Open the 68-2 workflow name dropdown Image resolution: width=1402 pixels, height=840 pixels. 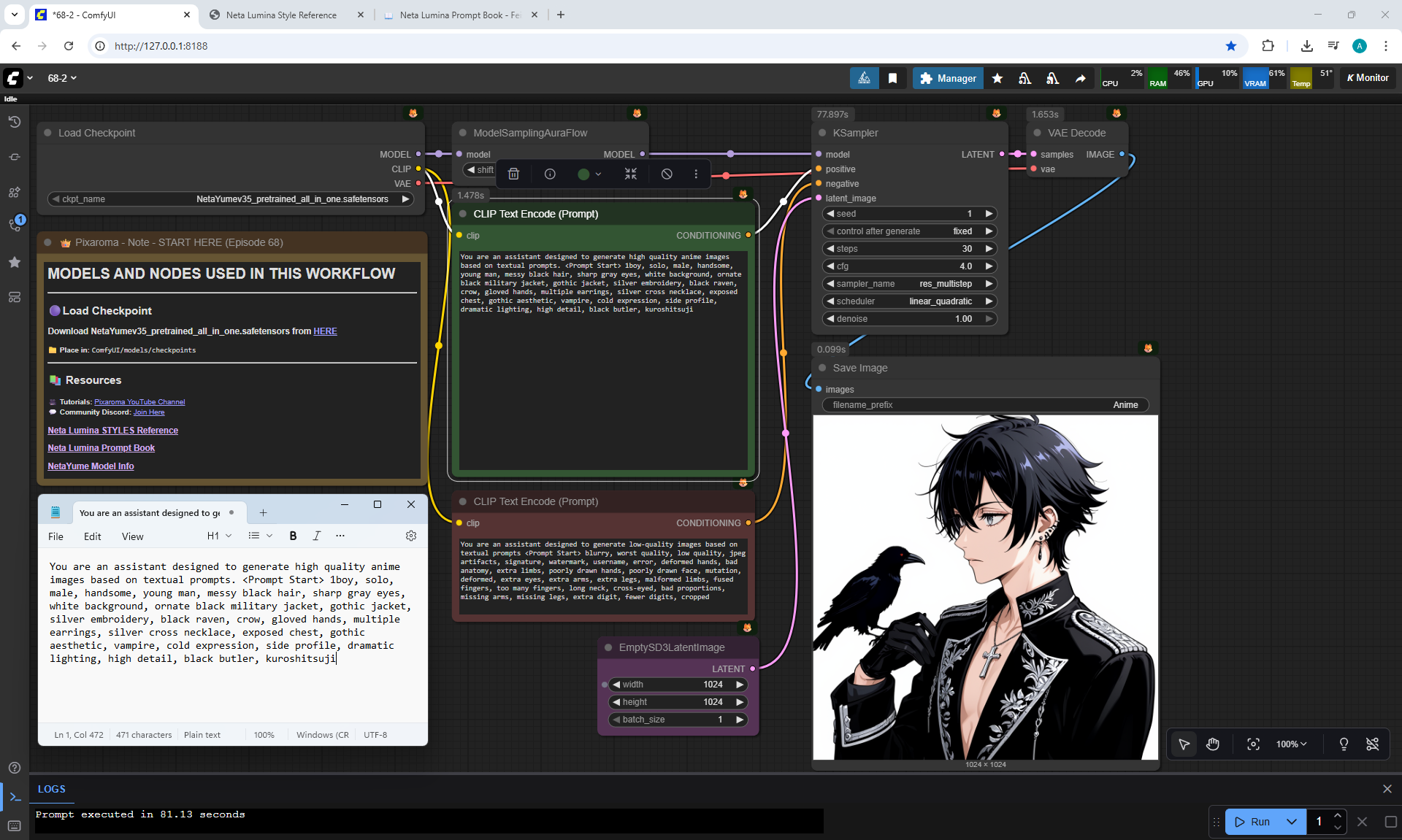point(62,78)
